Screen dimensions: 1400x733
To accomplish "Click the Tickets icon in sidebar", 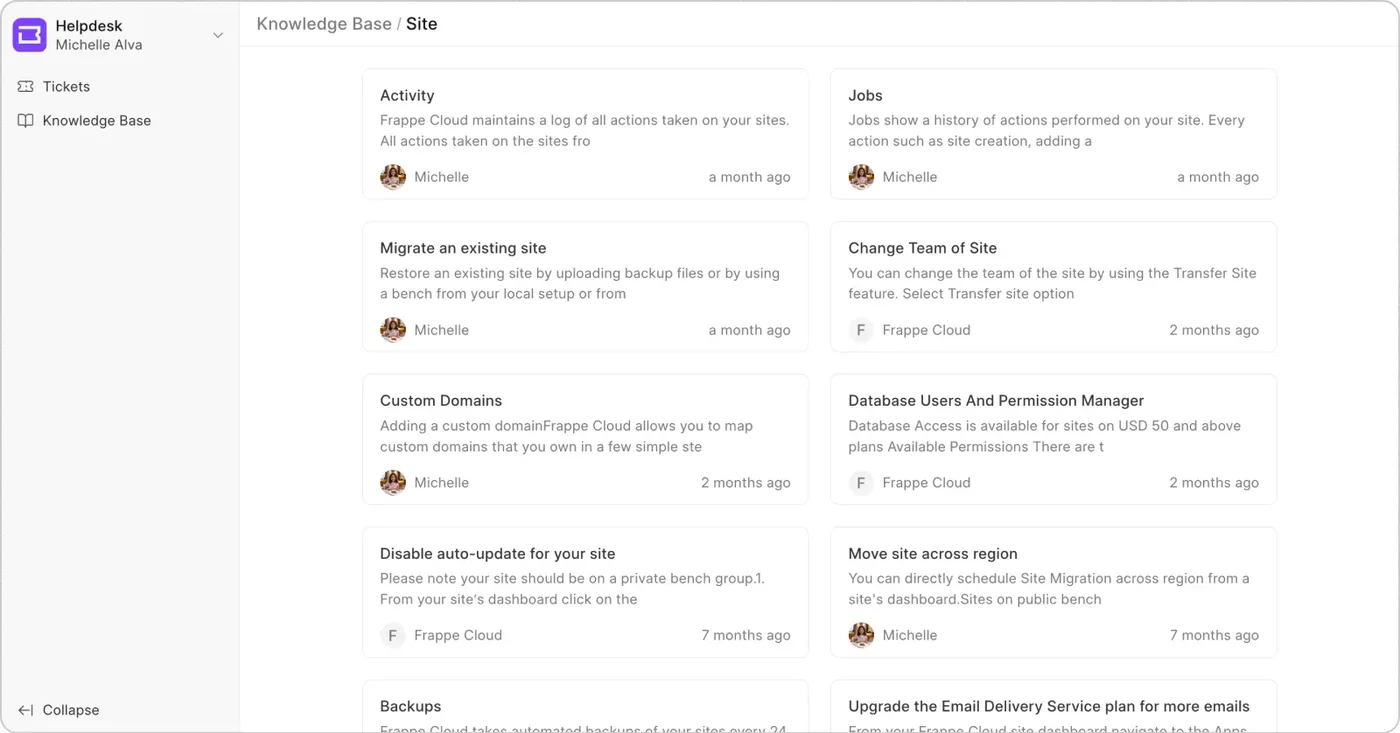I will pos(26,87).
